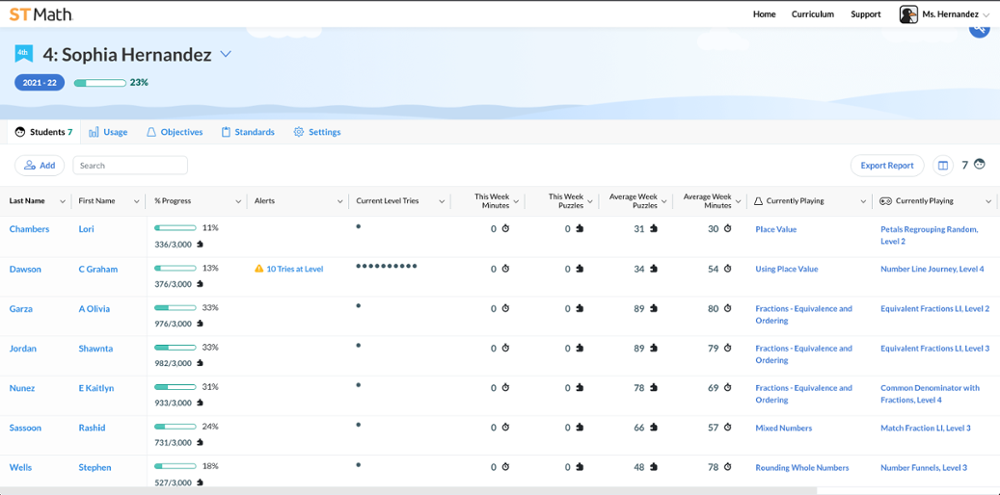1000x495 pixels.
Task: Open the Alerts column dropdown
Action: 340,202
